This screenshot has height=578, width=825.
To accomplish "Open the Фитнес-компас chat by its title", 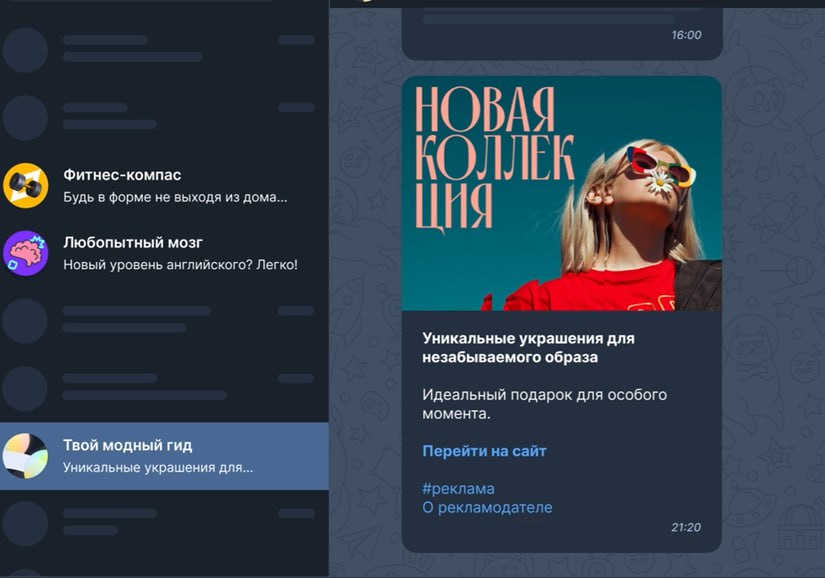I will coord(122,175).
